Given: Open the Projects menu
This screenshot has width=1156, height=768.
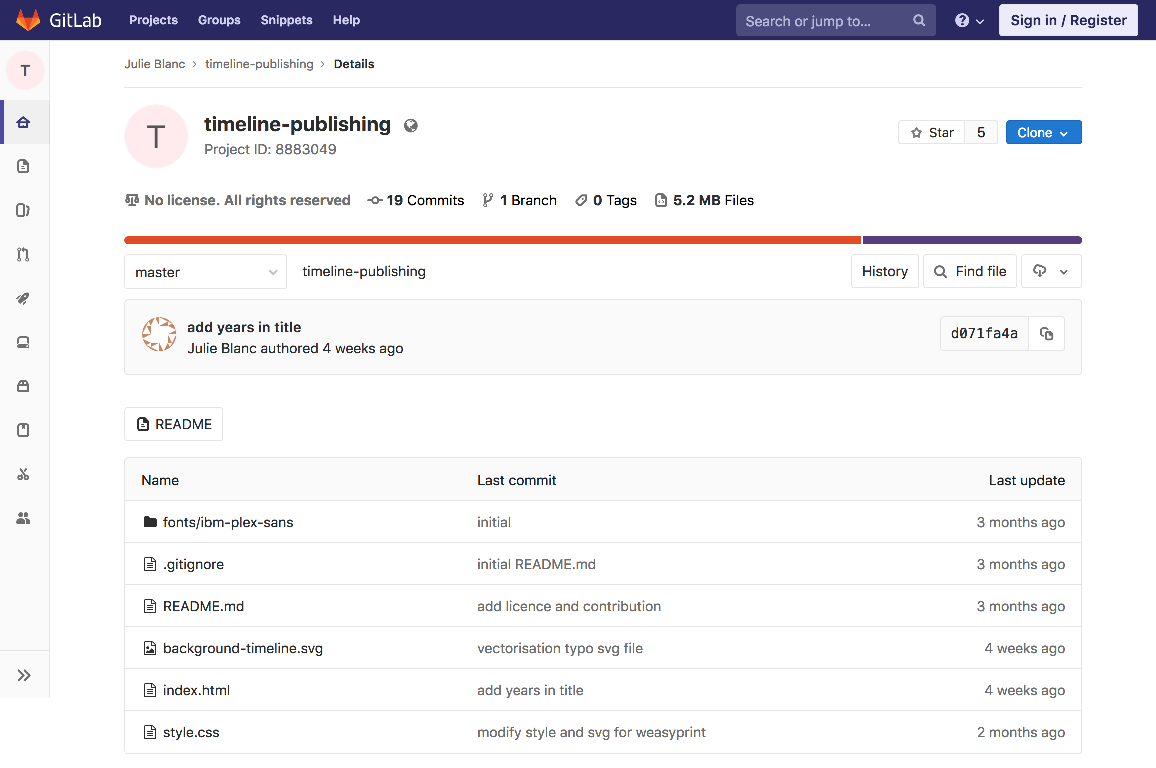Looking at the screenshot, I should (x=153, y=20).
